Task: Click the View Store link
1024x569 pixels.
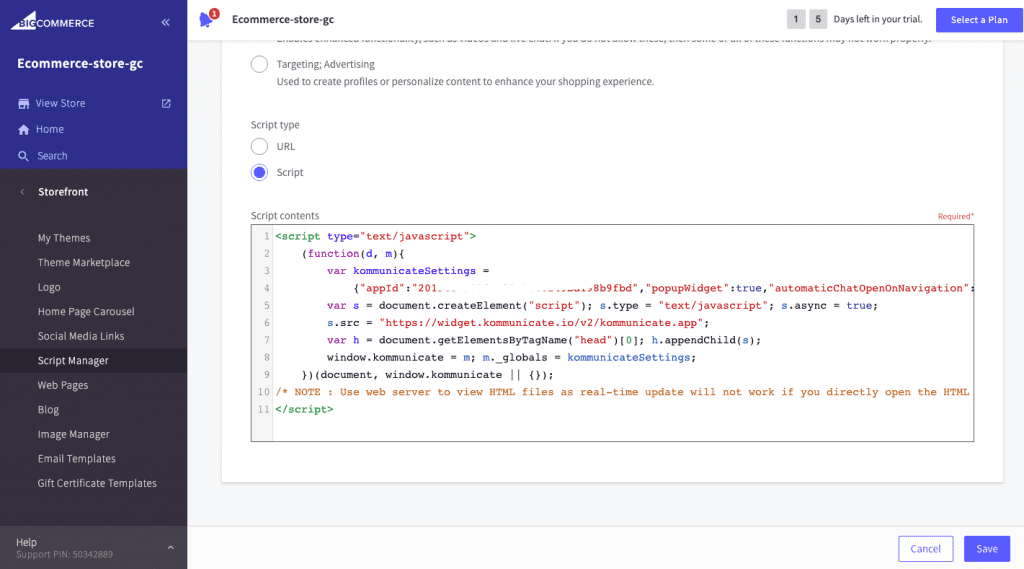Action: tap(61, 103)
